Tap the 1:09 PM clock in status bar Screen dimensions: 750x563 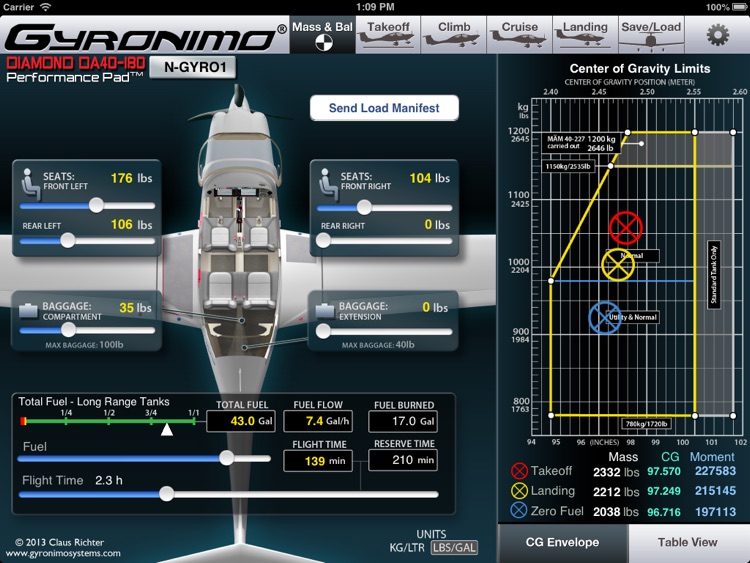(375, 7)
